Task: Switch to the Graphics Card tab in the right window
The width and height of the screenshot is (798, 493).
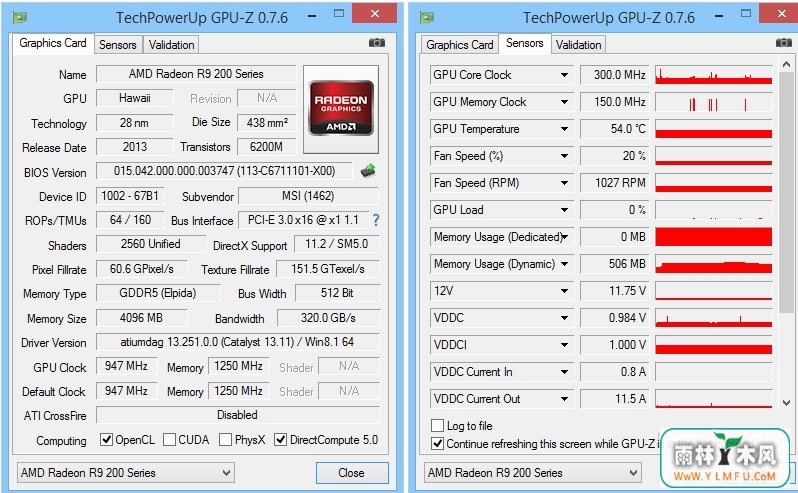Action: click(460, 45)
